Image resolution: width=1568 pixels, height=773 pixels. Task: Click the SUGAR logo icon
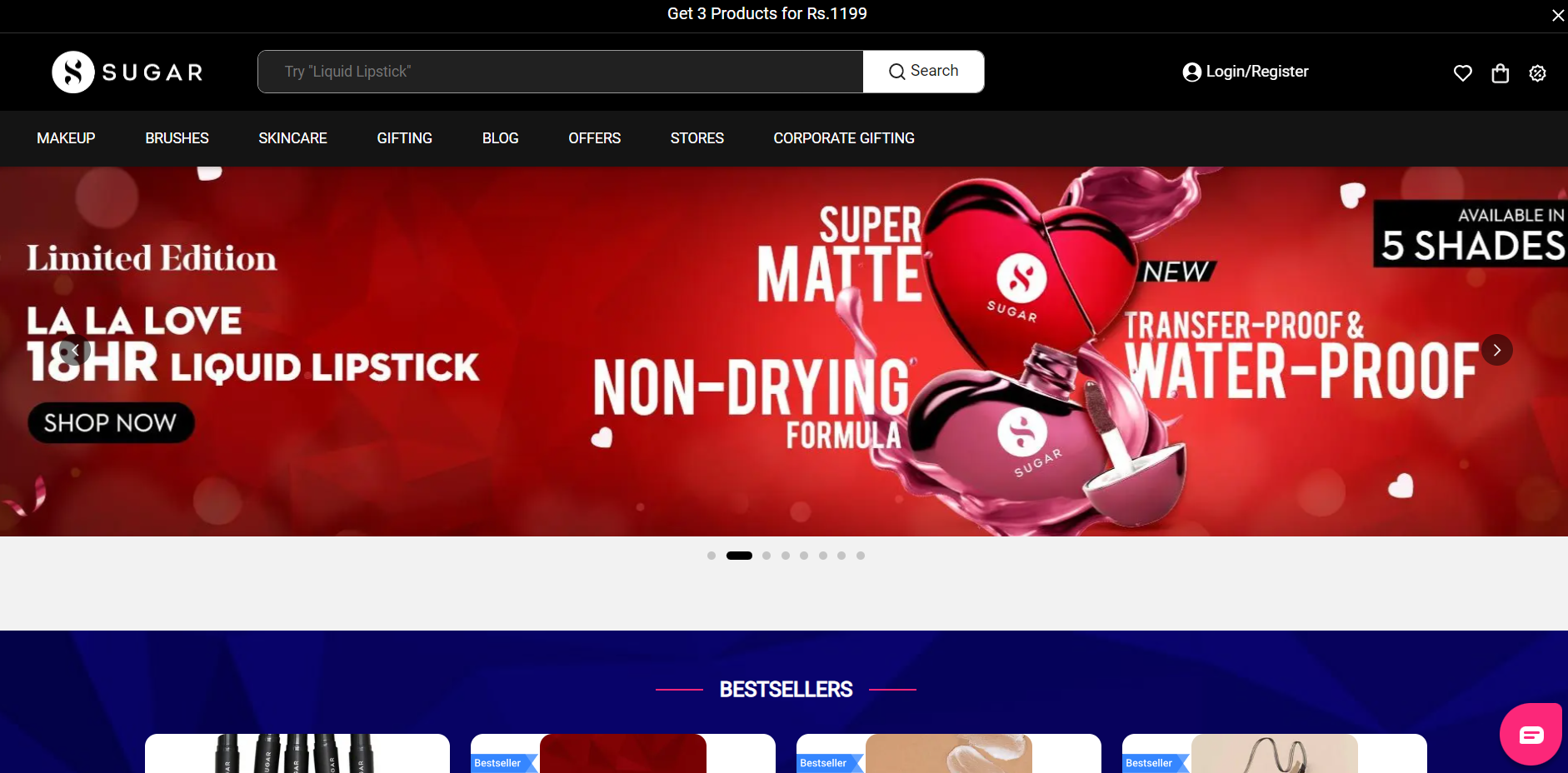click(x=73, y=72)
